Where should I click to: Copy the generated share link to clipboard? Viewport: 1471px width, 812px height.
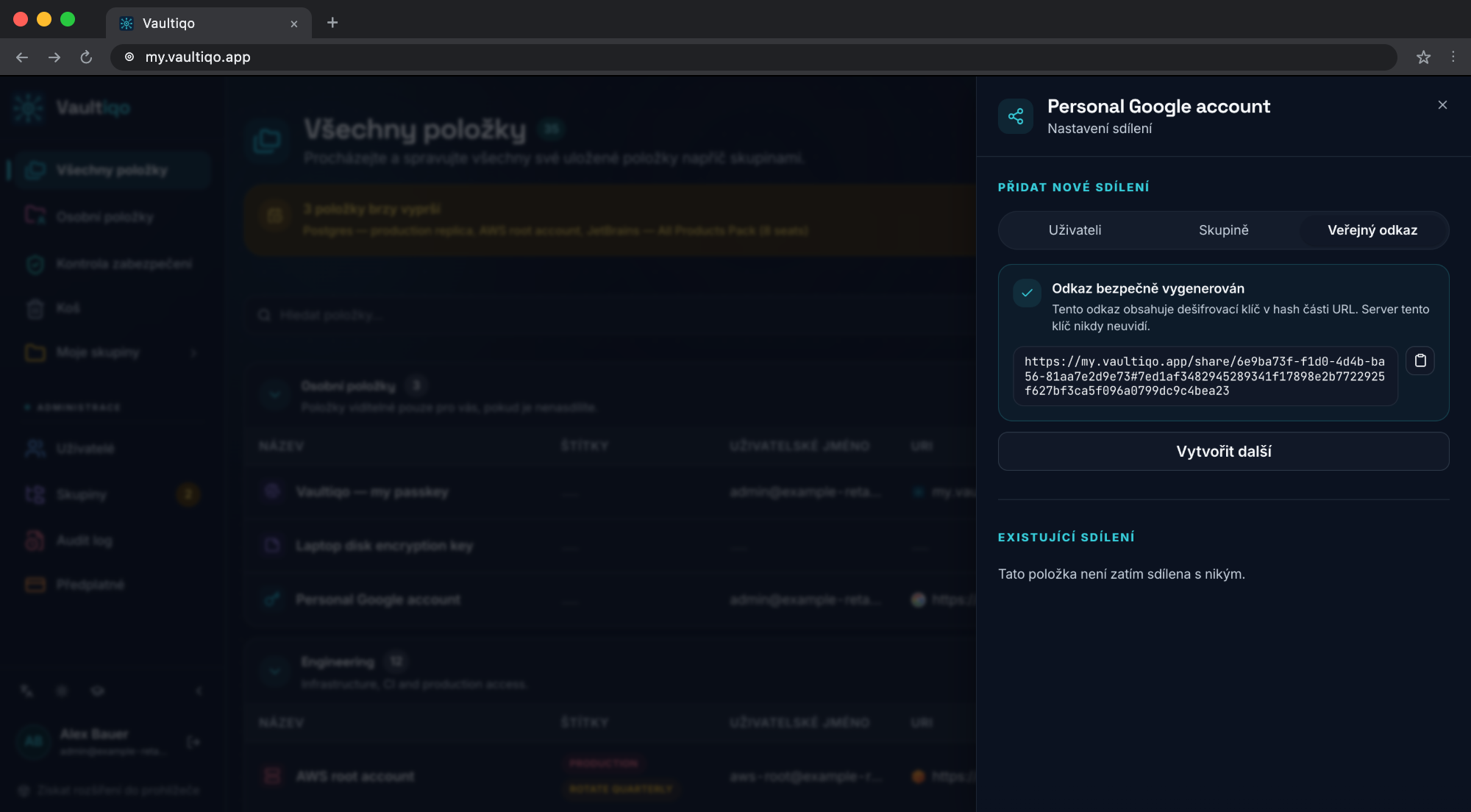[x=1420, y=360]
